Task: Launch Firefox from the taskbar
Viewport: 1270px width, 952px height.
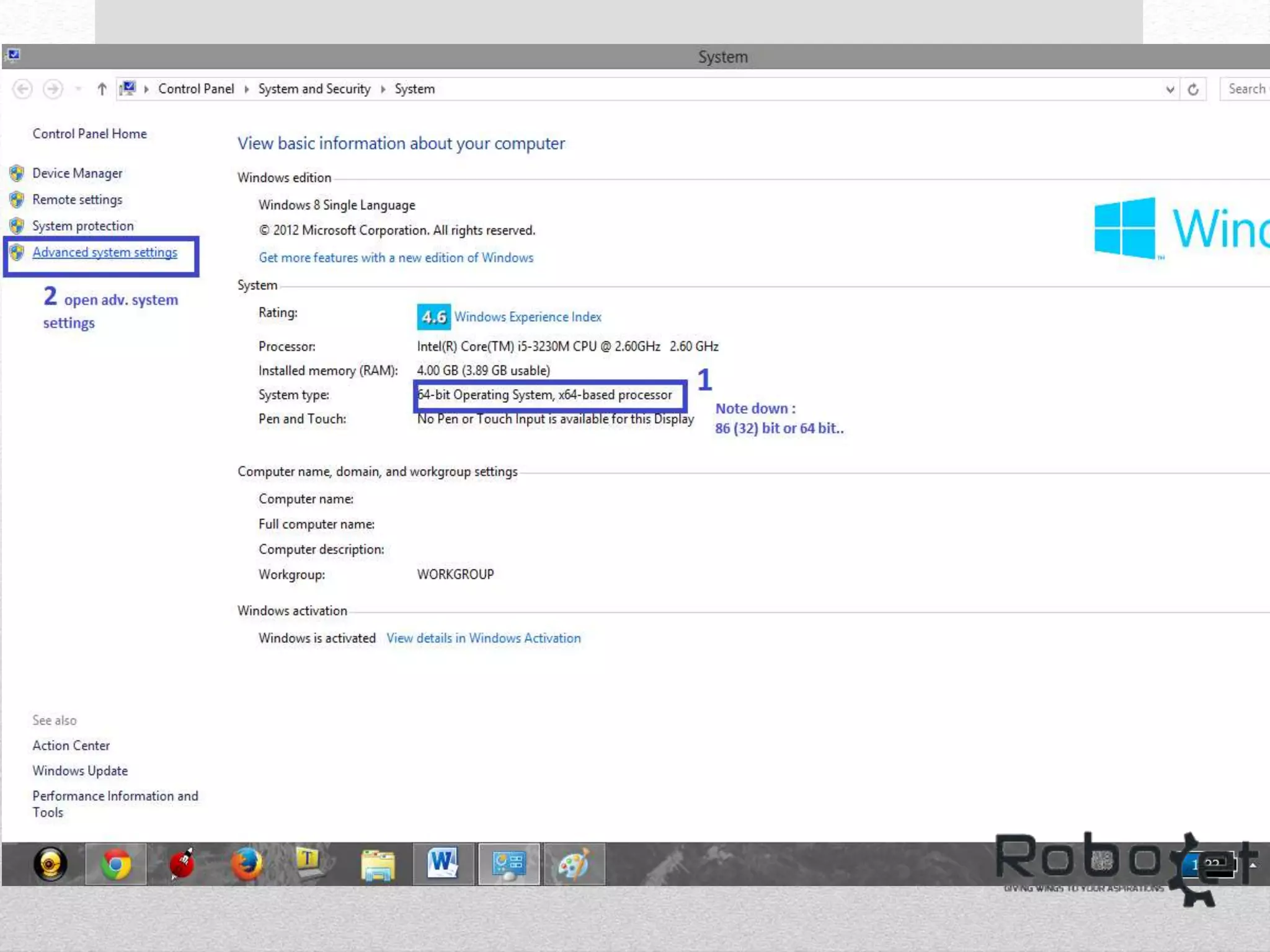Action: pos(247,864)
